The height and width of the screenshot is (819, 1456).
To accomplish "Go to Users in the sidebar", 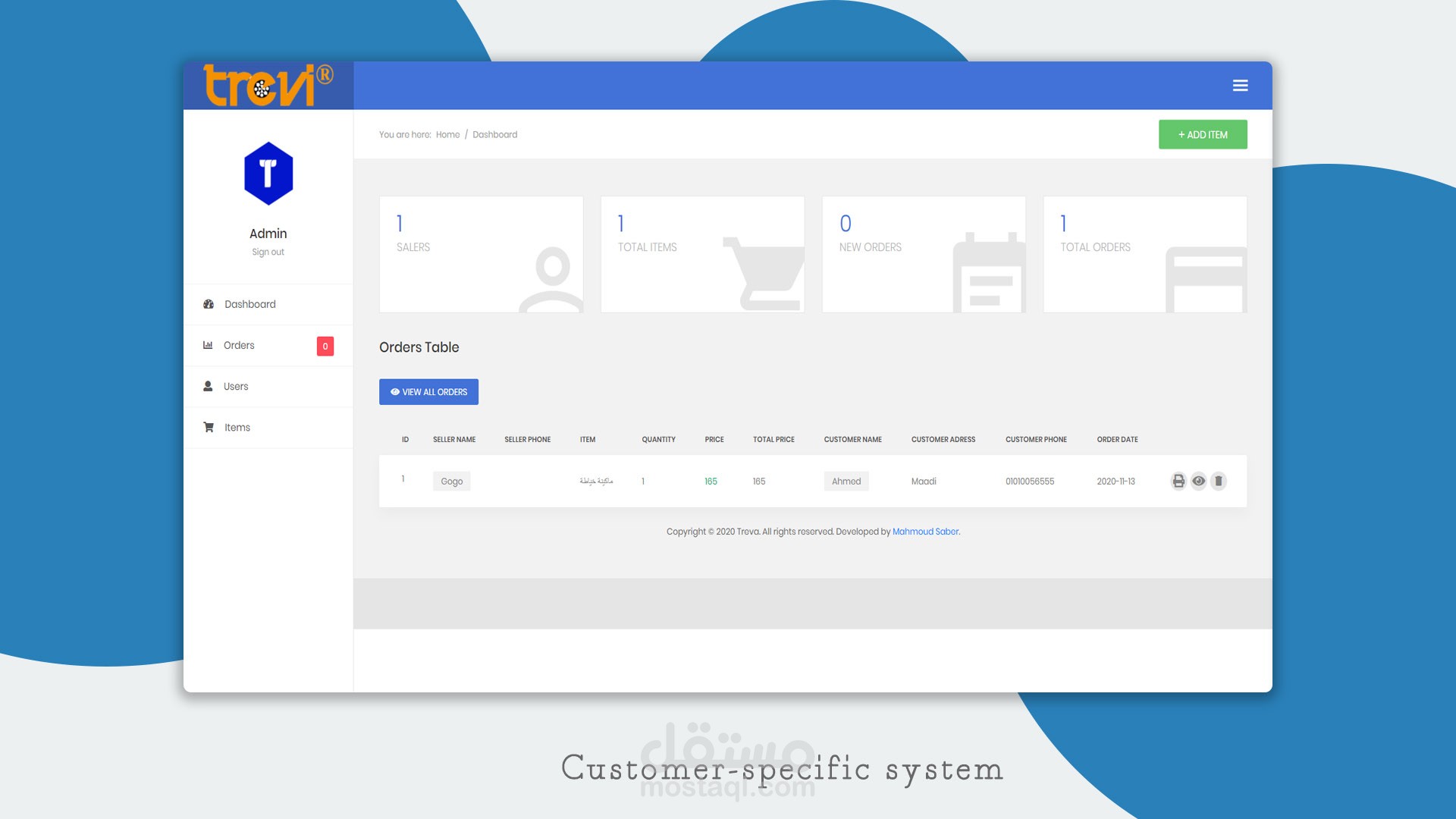I will (x=235, y=386).
